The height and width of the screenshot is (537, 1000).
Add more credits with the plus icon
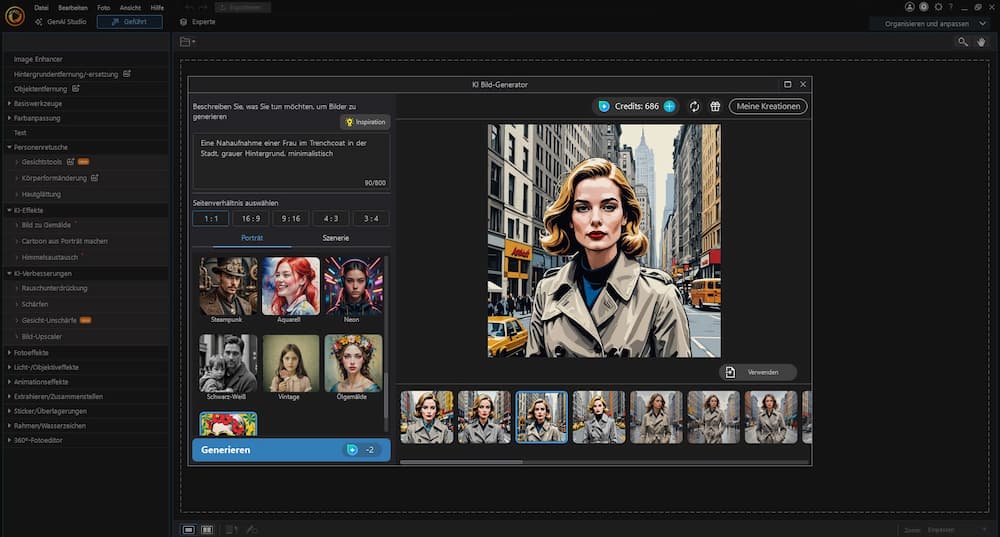pos(669,106)
